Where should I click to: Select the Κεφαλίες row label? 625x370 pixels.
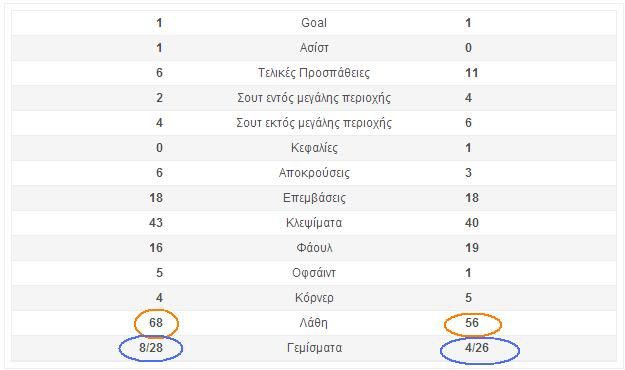coord(314,148)
